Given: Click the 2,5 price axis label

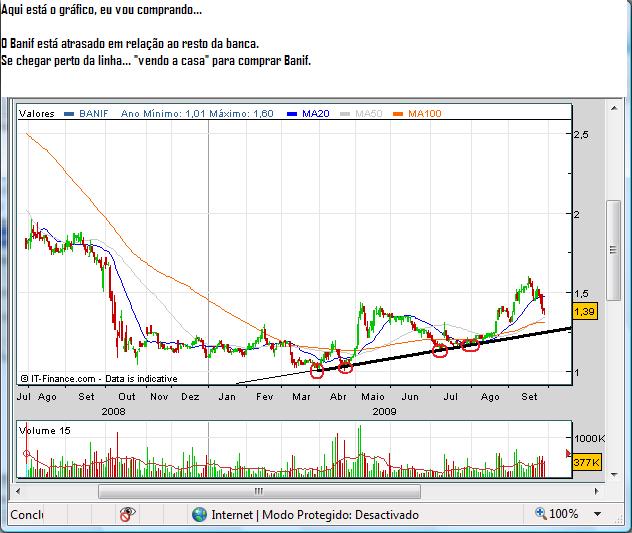Looking at the screenshot, I should (581, 135).
